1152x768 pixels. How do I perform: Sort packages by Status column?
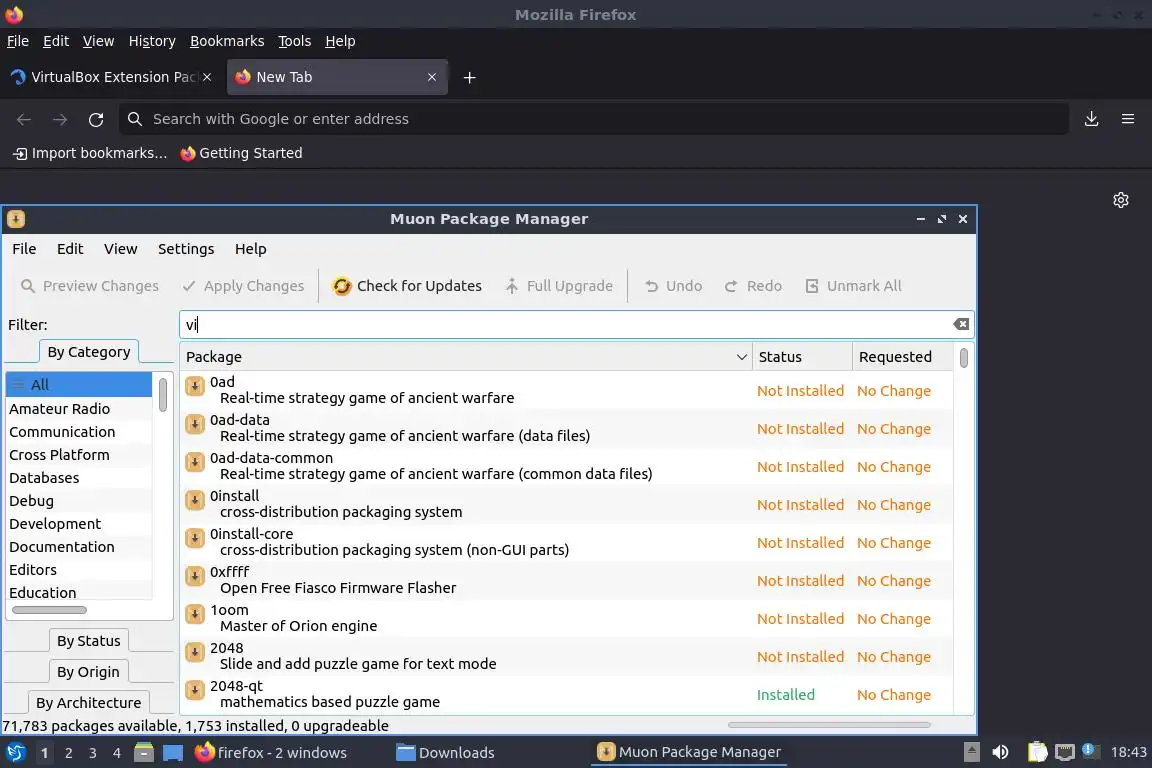[x=802, y=357]
